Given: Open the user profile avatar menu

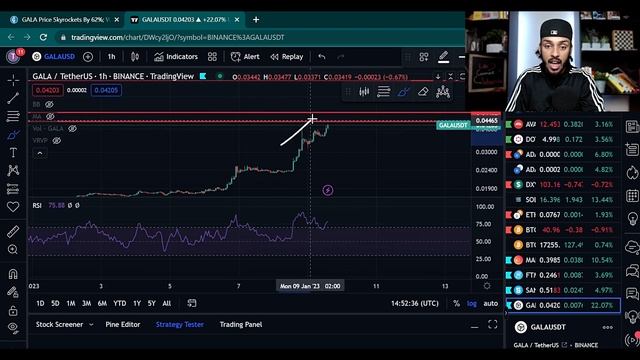Looking at the screenshot, I should (14, 56).
